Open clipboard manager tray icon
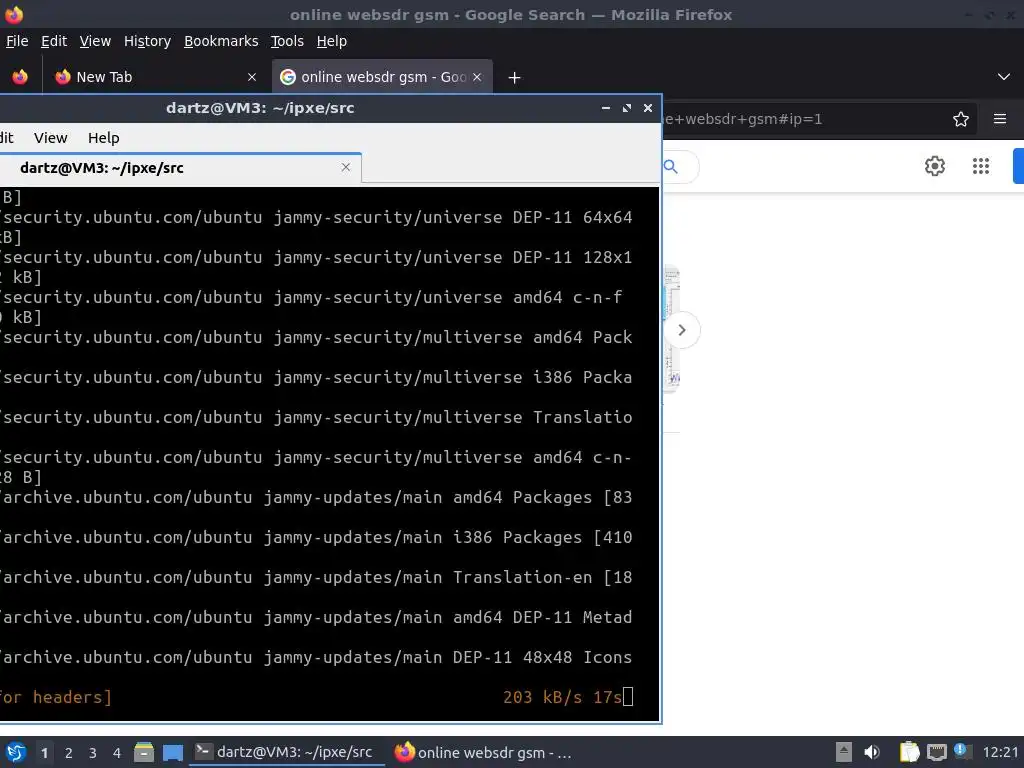 point(908,752)
